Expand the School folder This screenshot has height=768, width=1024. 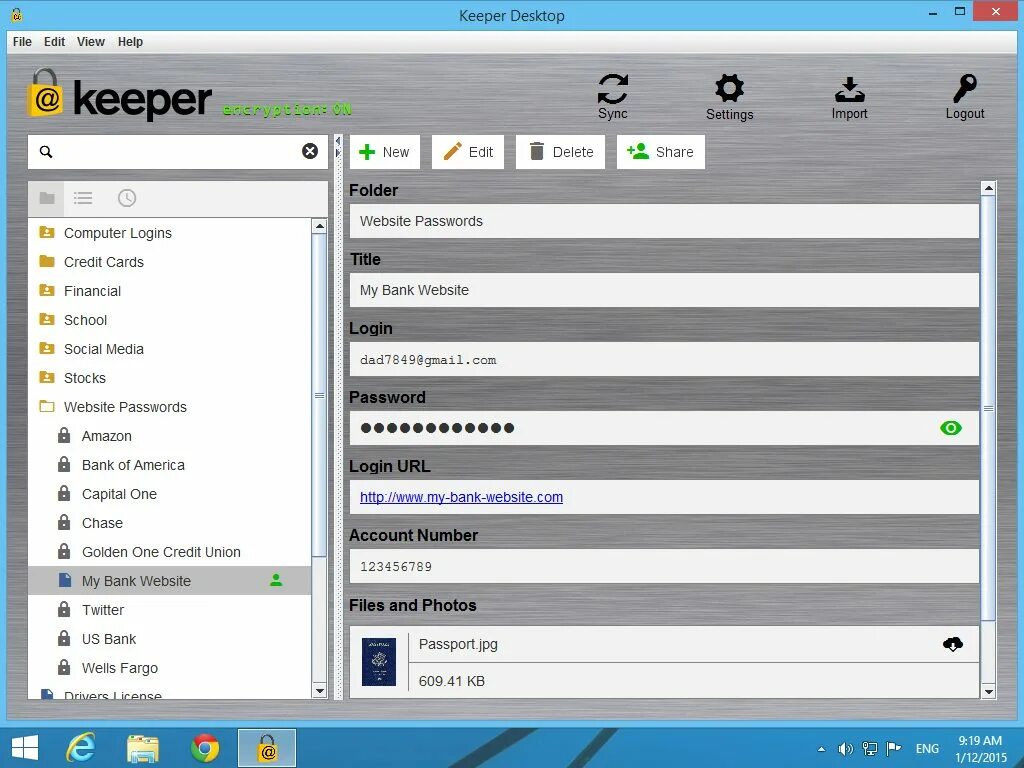pos(47,319)
